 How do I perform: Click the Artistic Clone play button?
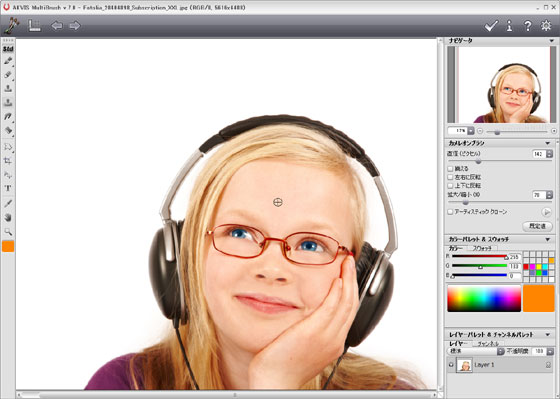(x=546, y=212)
